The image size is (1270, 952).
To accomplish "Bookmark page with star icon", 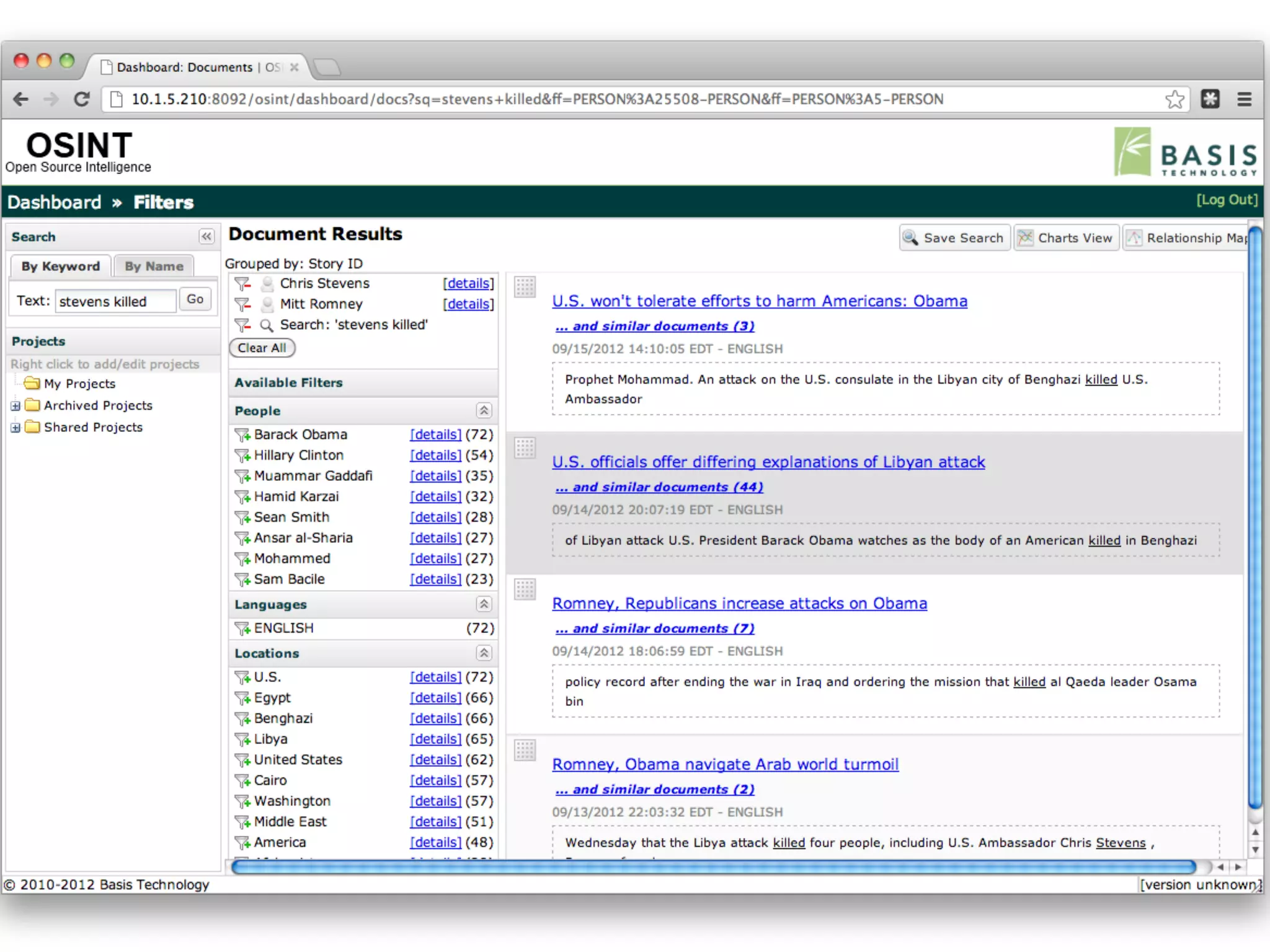I will [x=1174, y=99].
